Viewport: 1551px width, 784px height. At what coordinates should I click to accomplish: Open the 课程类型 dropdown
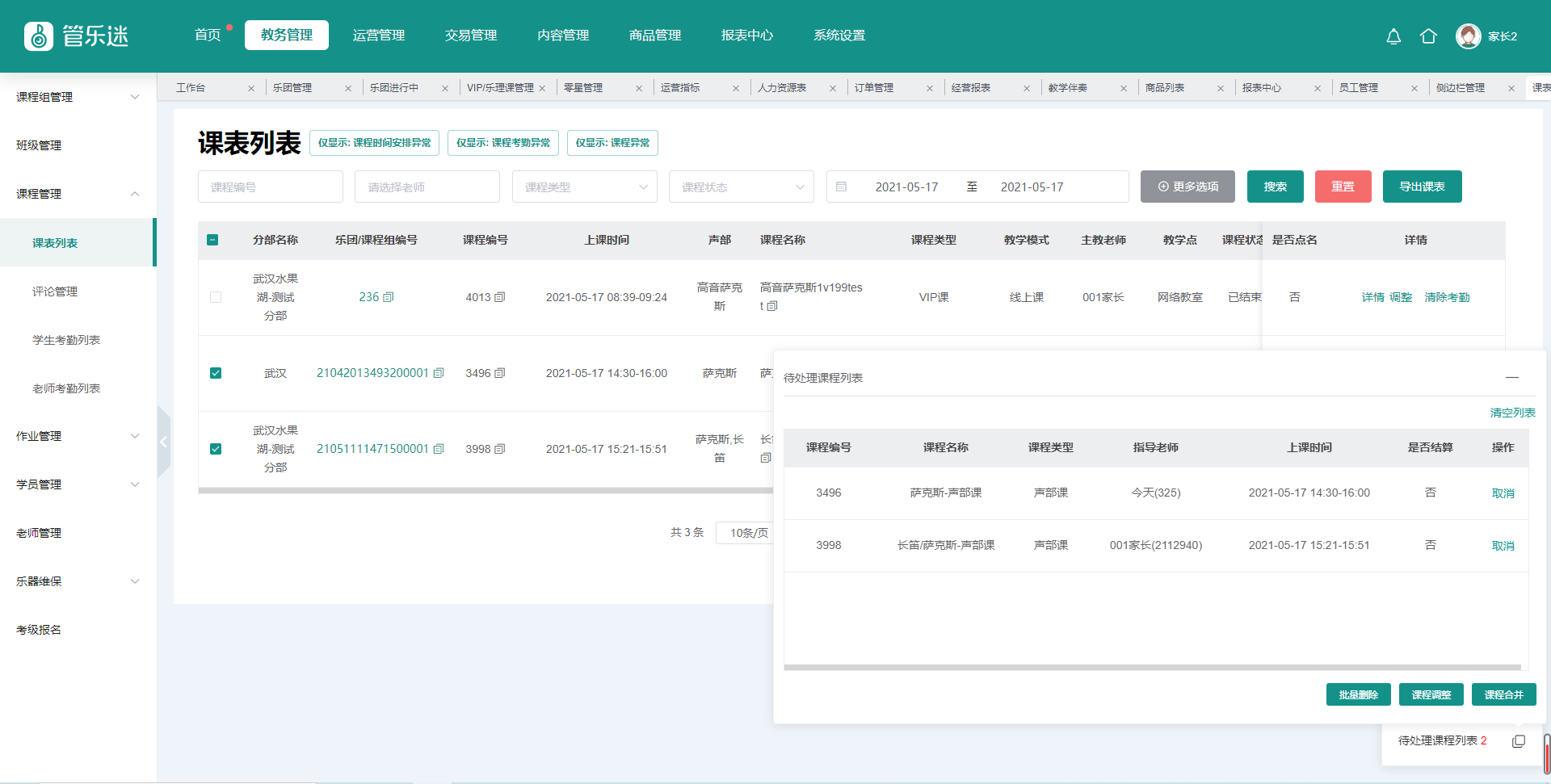pos(584,187)
